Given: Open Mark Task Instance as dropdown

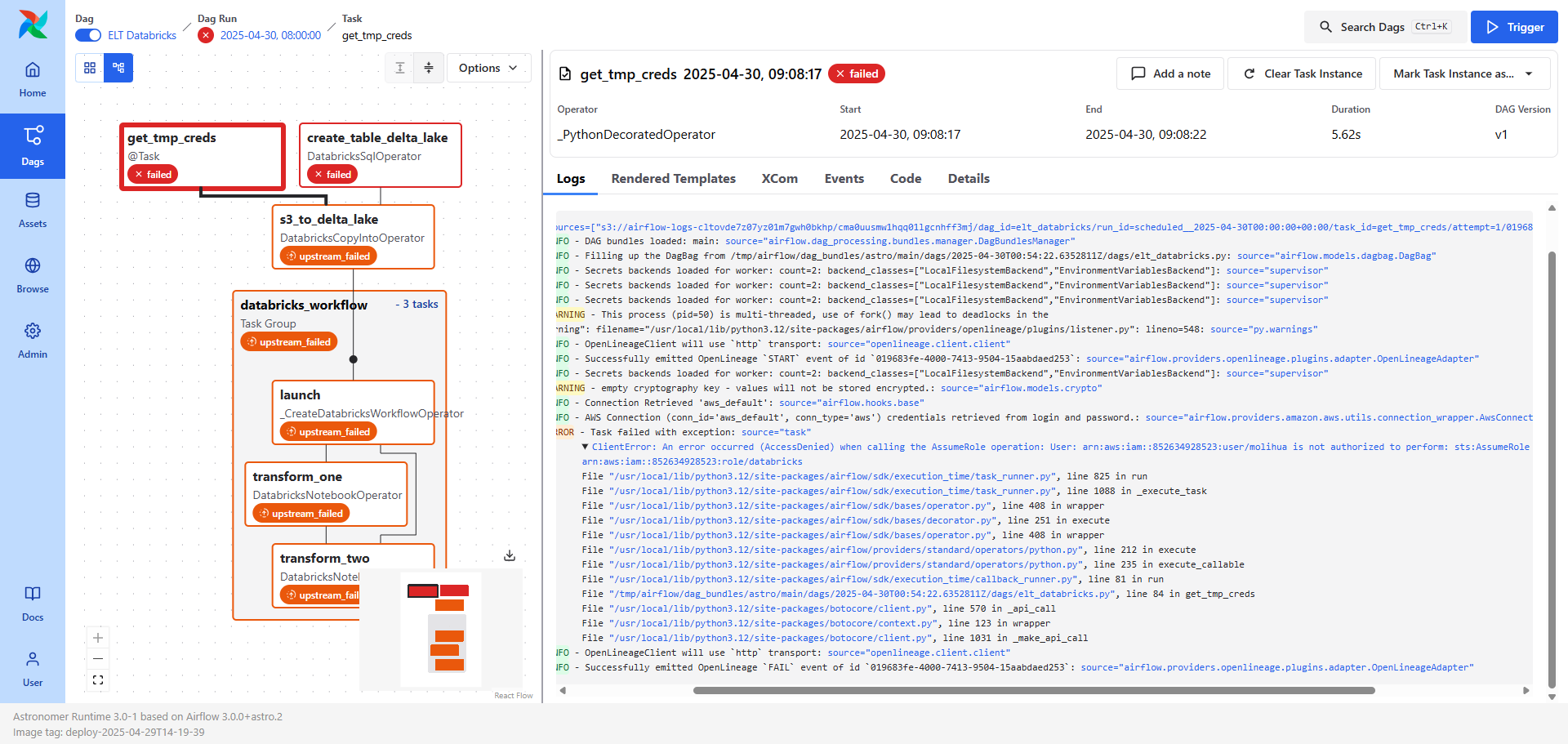Looking at the screenshot, I should [1463, 74].
